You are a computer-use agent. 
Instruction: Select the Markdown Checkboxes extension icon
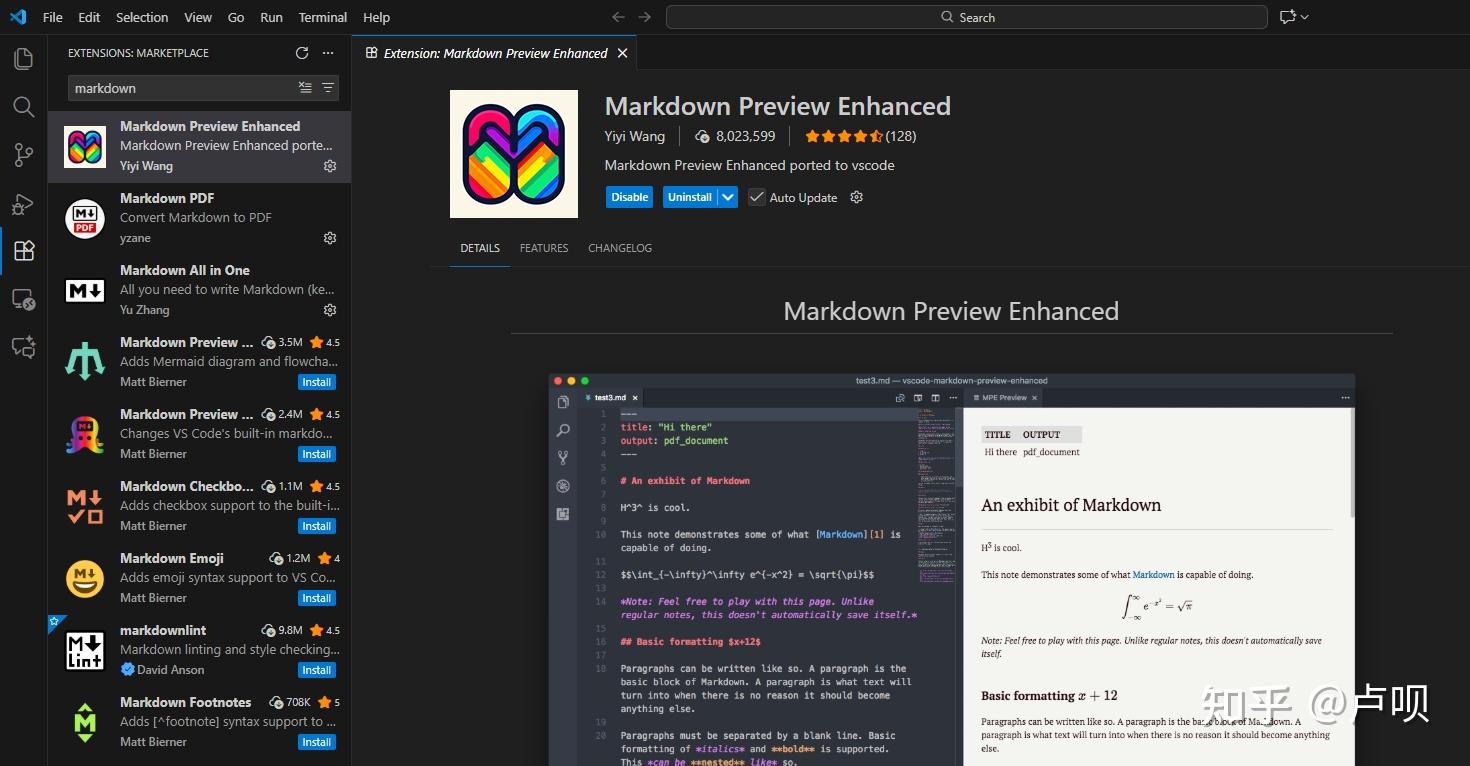[x=85, y=507]
